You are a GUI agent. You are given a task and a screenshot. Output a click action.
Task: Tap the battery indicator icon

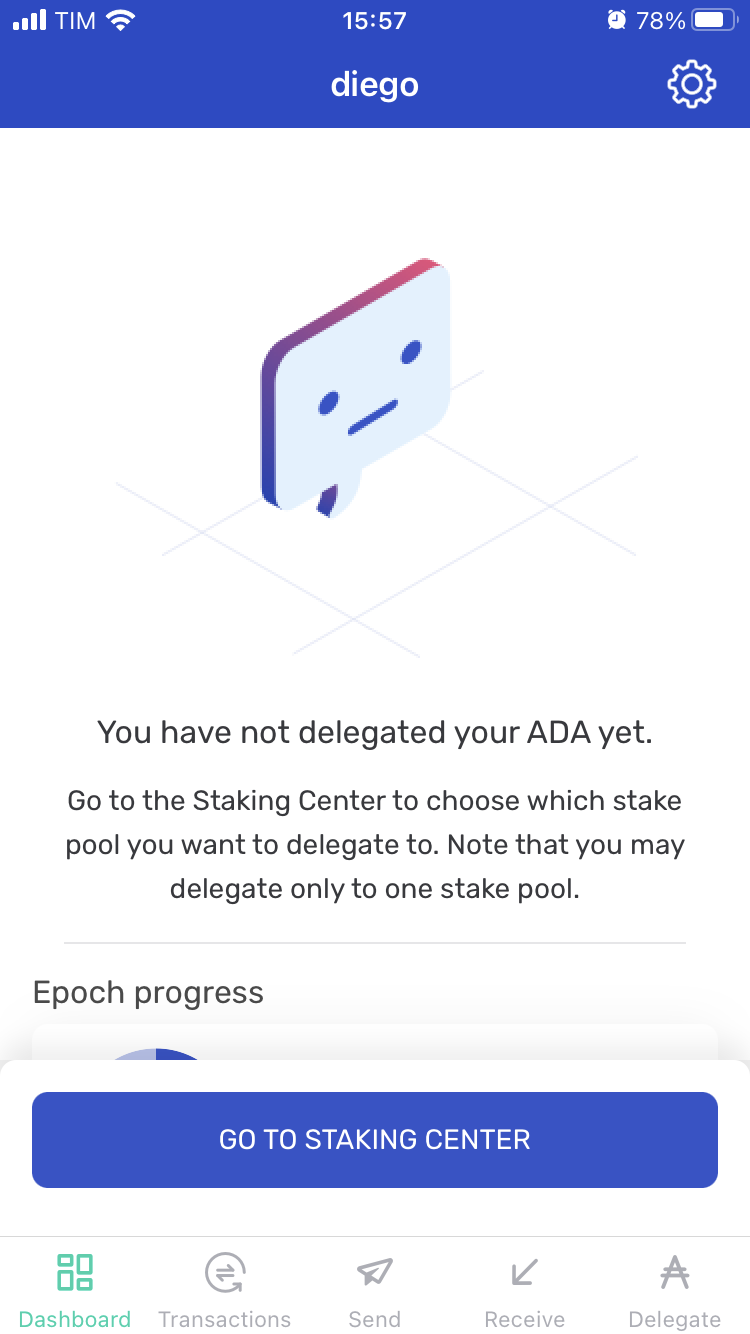tap(714, 21)
